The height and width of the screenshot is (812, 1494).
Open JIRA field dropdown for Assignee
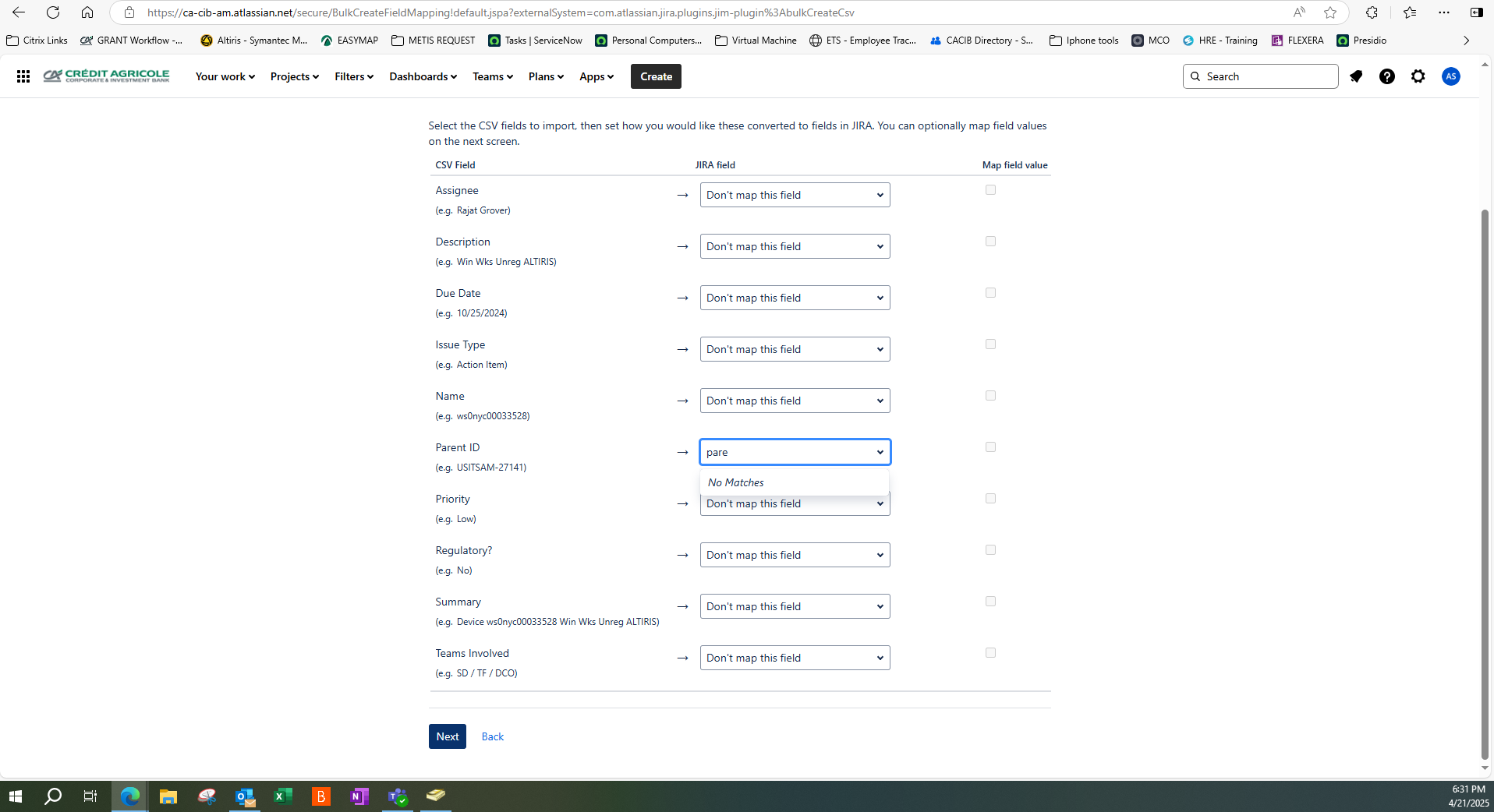coord(795,195)
